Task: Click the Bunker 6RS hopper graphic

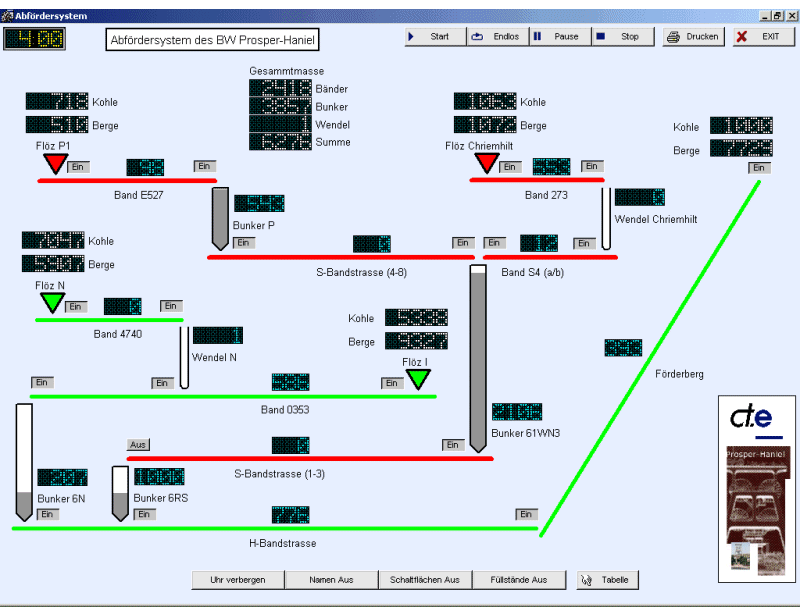Action: click(120, 494)
